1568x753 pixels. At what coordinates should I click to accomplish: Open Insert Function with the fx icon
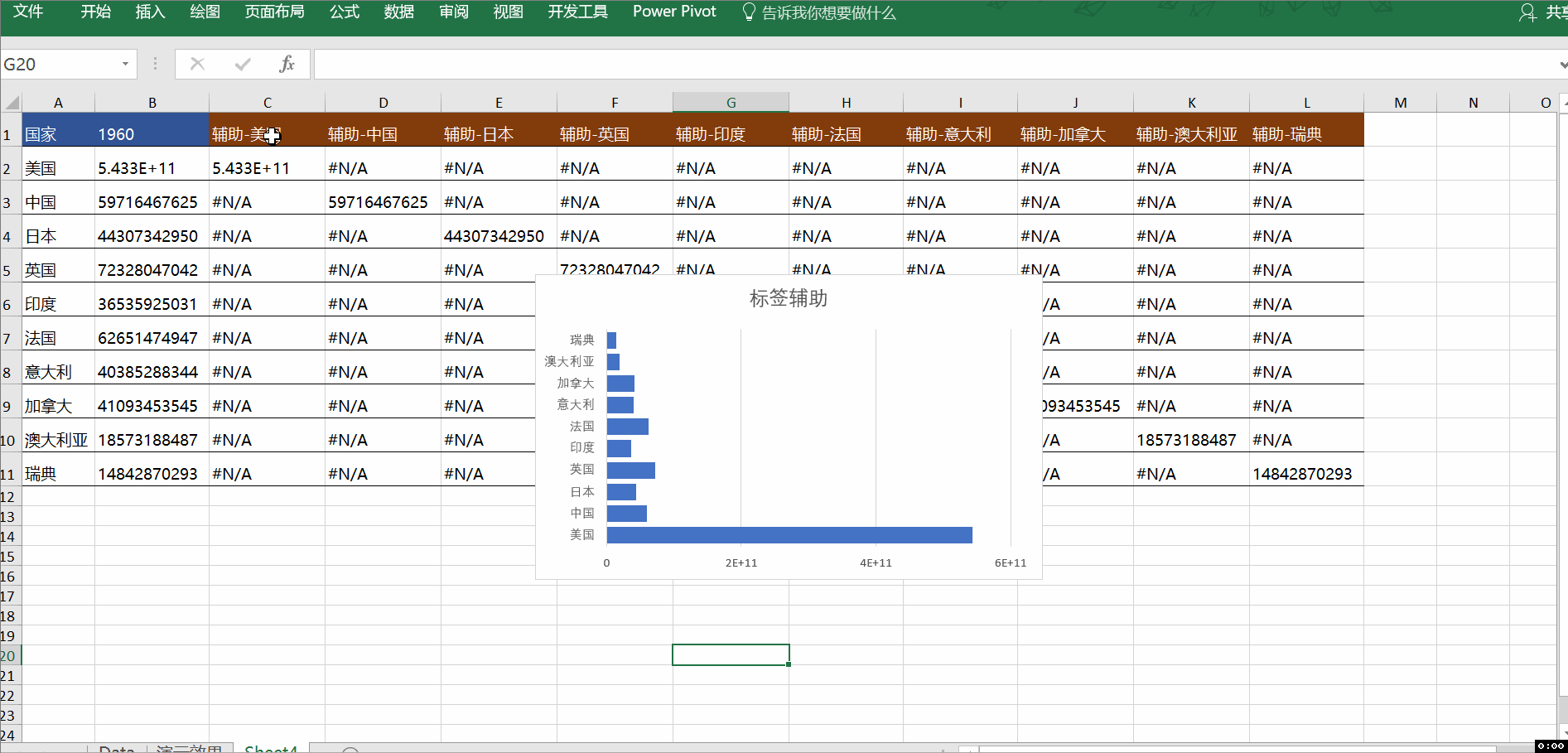tap(287, 64)
